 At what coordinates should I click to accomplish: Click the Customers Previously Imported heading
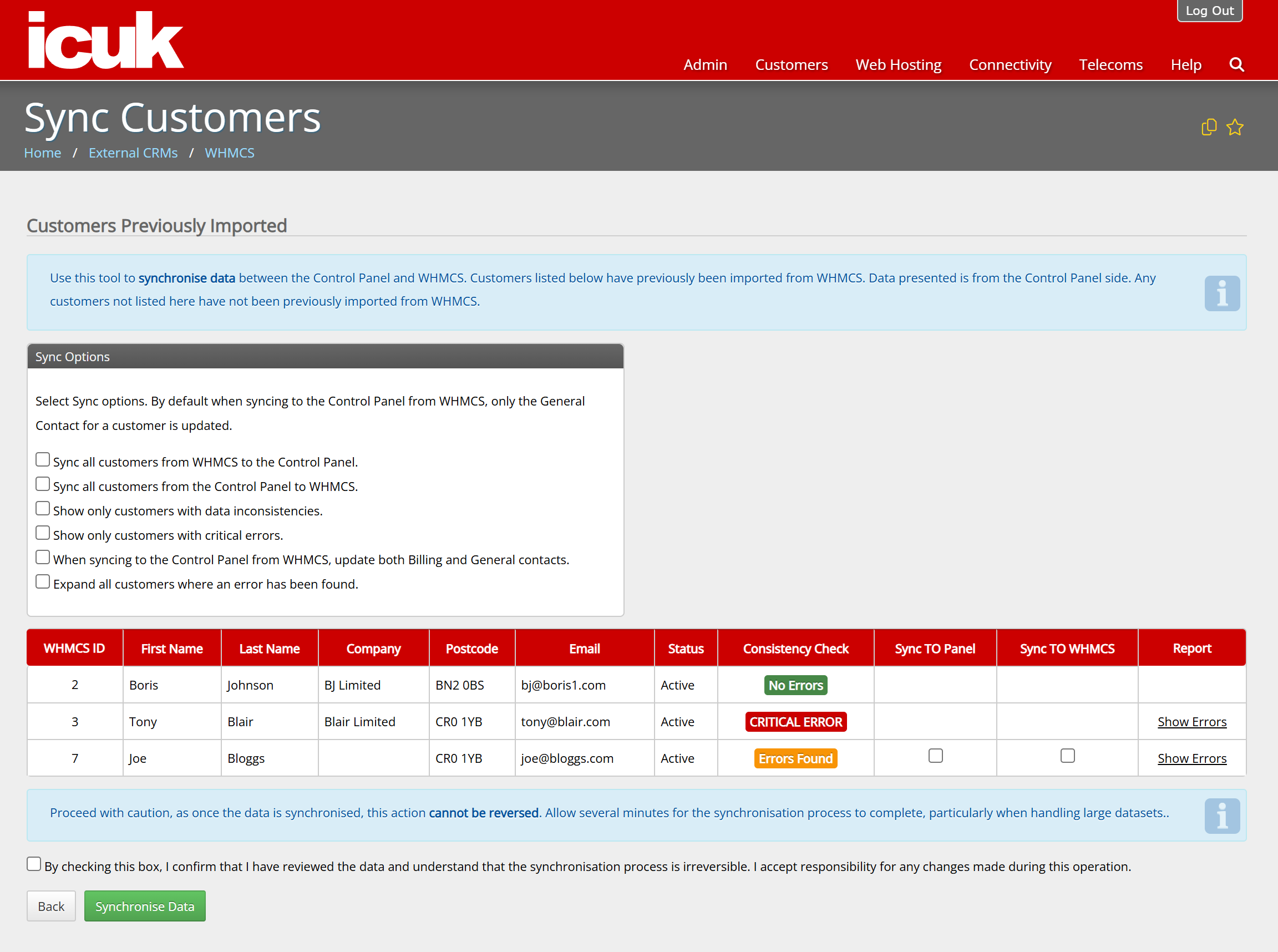point(157,225)
